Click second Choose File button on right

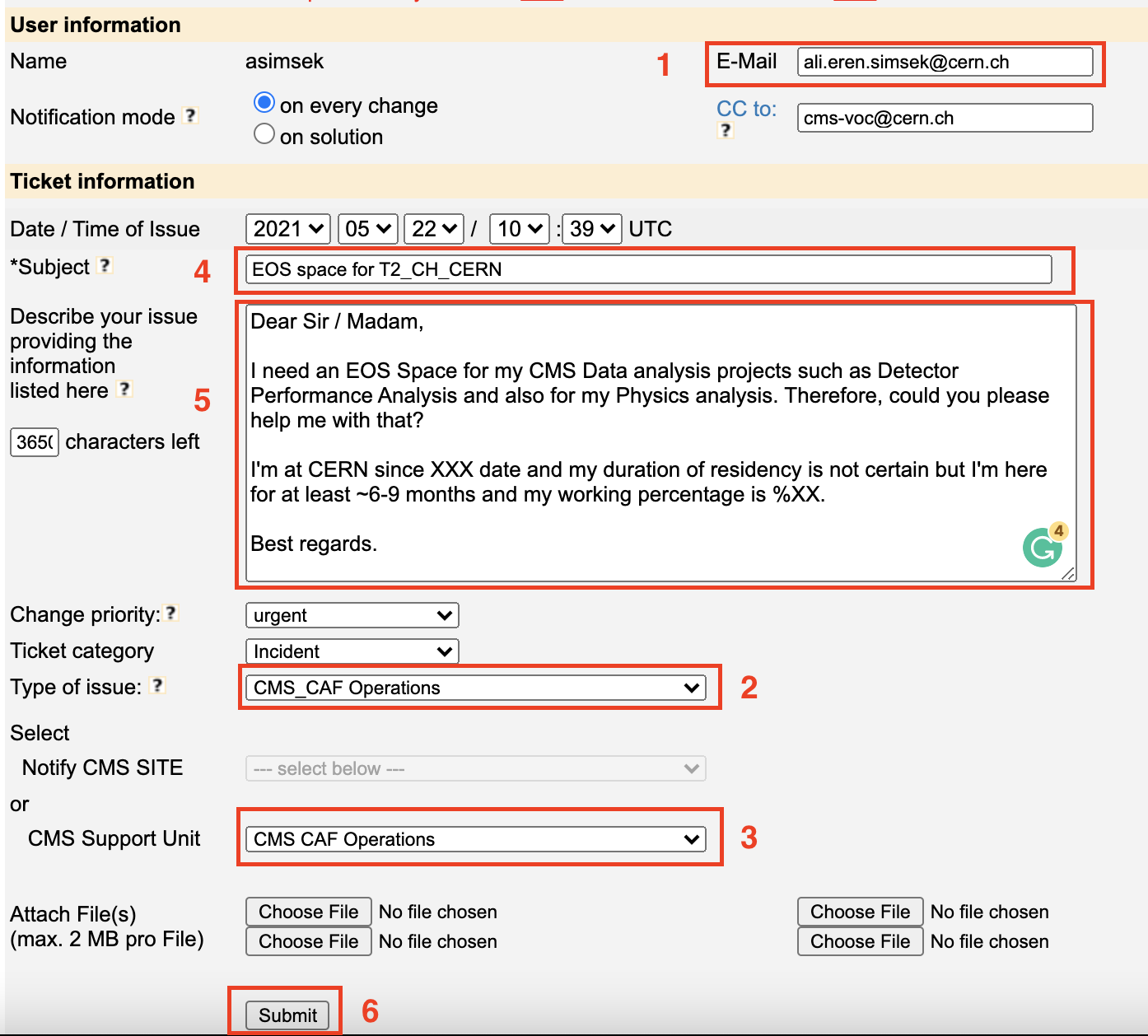pyautogui.click(x=861, y=941)
